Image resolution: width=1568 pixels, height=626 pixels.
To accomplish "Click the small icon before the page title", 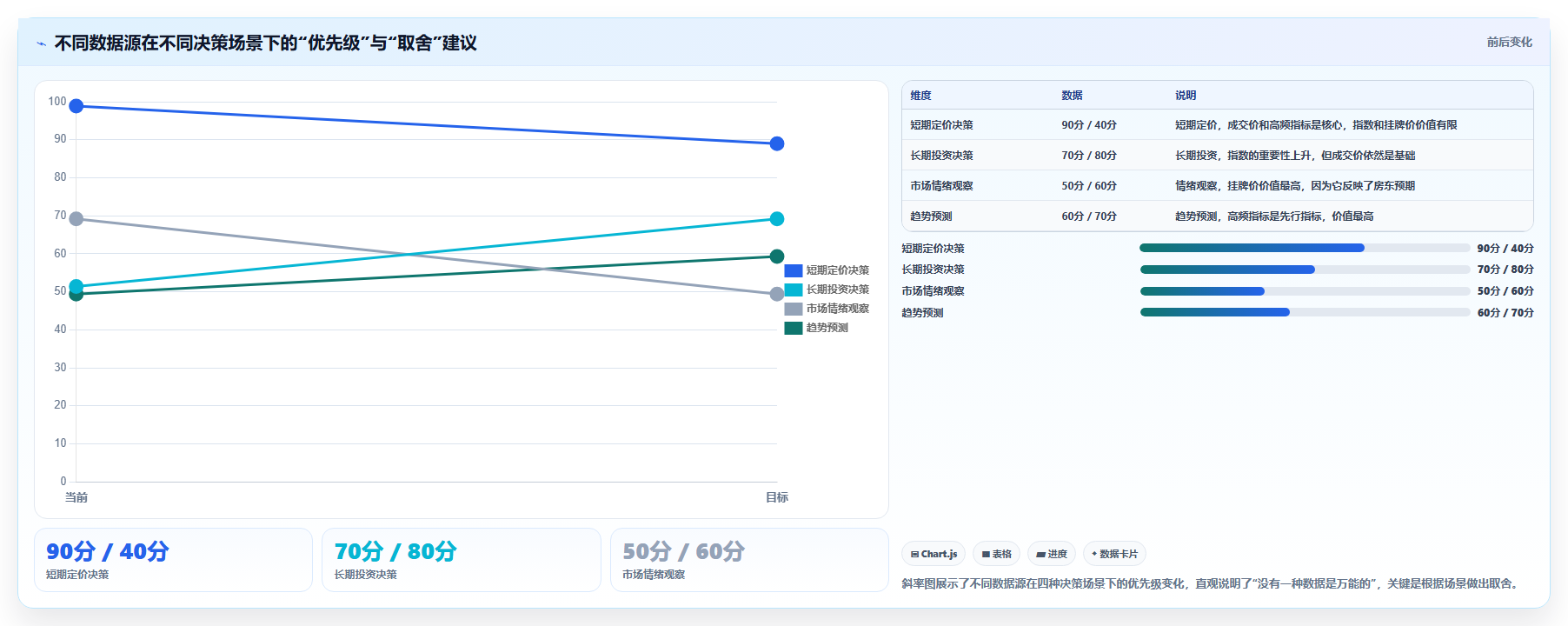I will pos(41,43).
